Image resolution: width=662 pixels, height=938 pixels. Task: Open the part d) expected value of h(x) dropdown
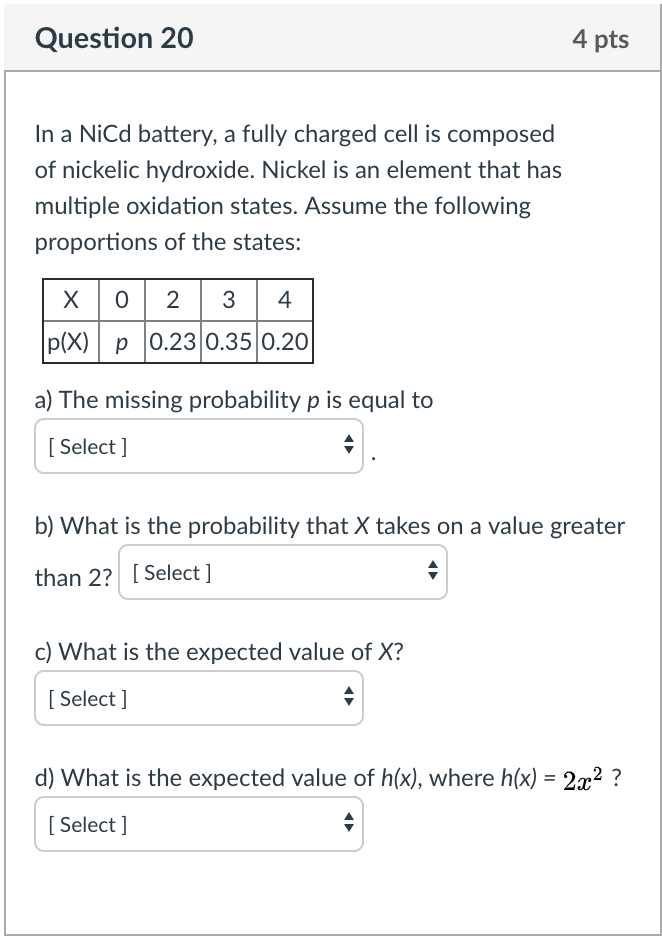click(198, 824)
